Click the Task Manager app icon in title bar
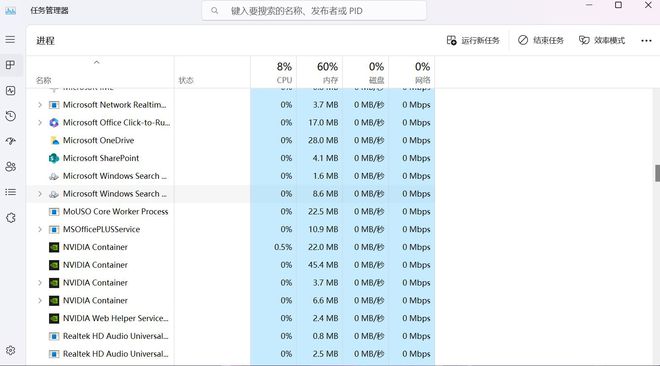660x366 pixels. (11, 11)
